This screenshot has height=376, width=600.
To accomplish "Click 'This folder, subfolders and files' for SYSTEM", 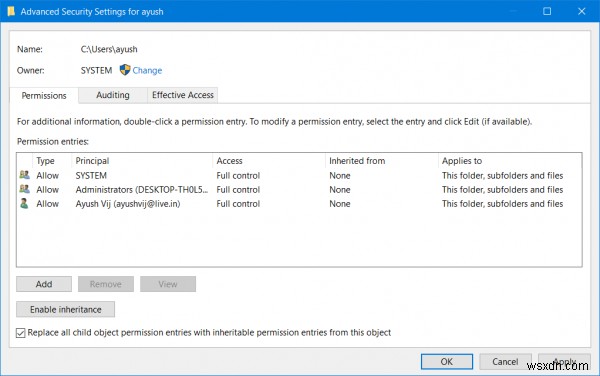I will pyautogui.click(x=502, y=176).
